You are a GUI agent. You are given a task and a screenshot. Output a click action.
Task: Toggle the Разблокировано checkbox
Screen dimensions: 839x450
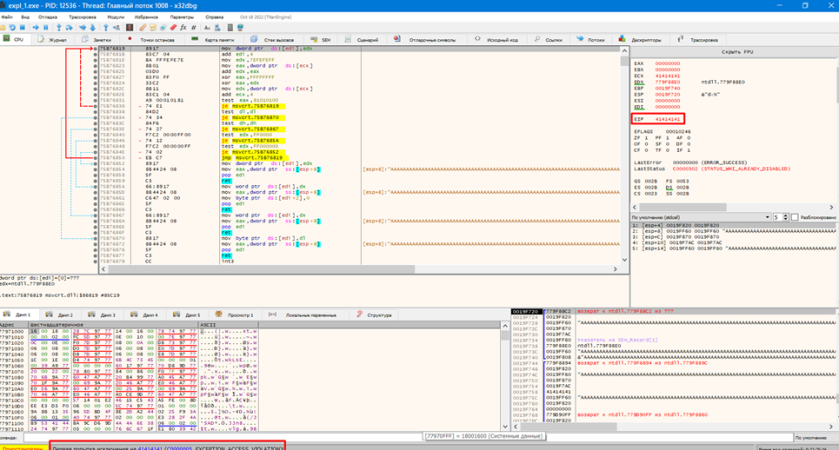coord(794,217)
